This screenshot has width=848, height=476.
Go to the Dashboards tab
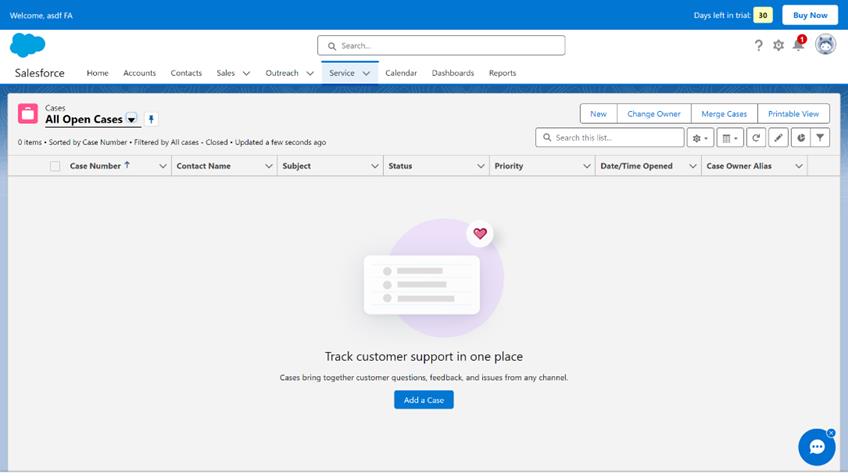pyautogui.click(x=453, y=73)
